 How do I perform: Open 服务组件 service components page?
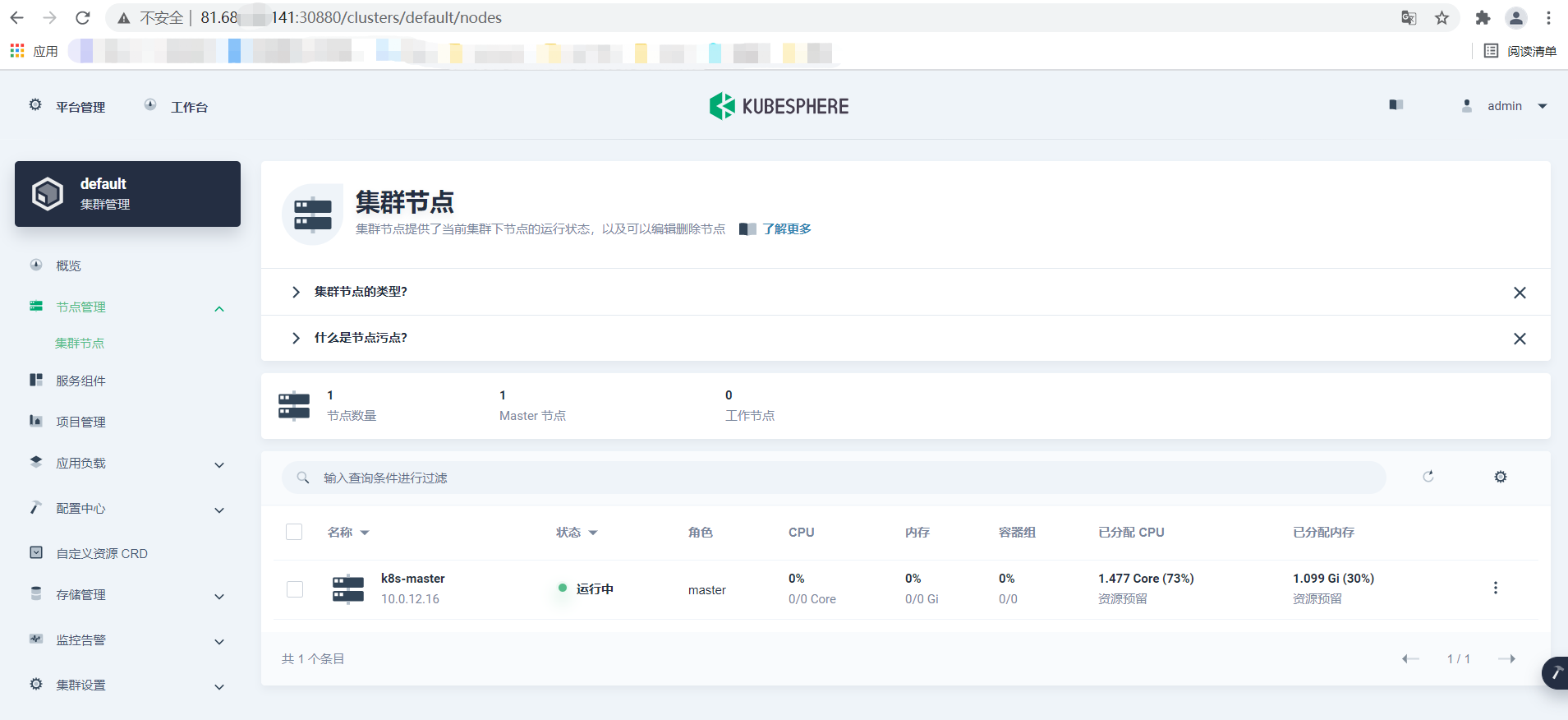tap(80, 381)
